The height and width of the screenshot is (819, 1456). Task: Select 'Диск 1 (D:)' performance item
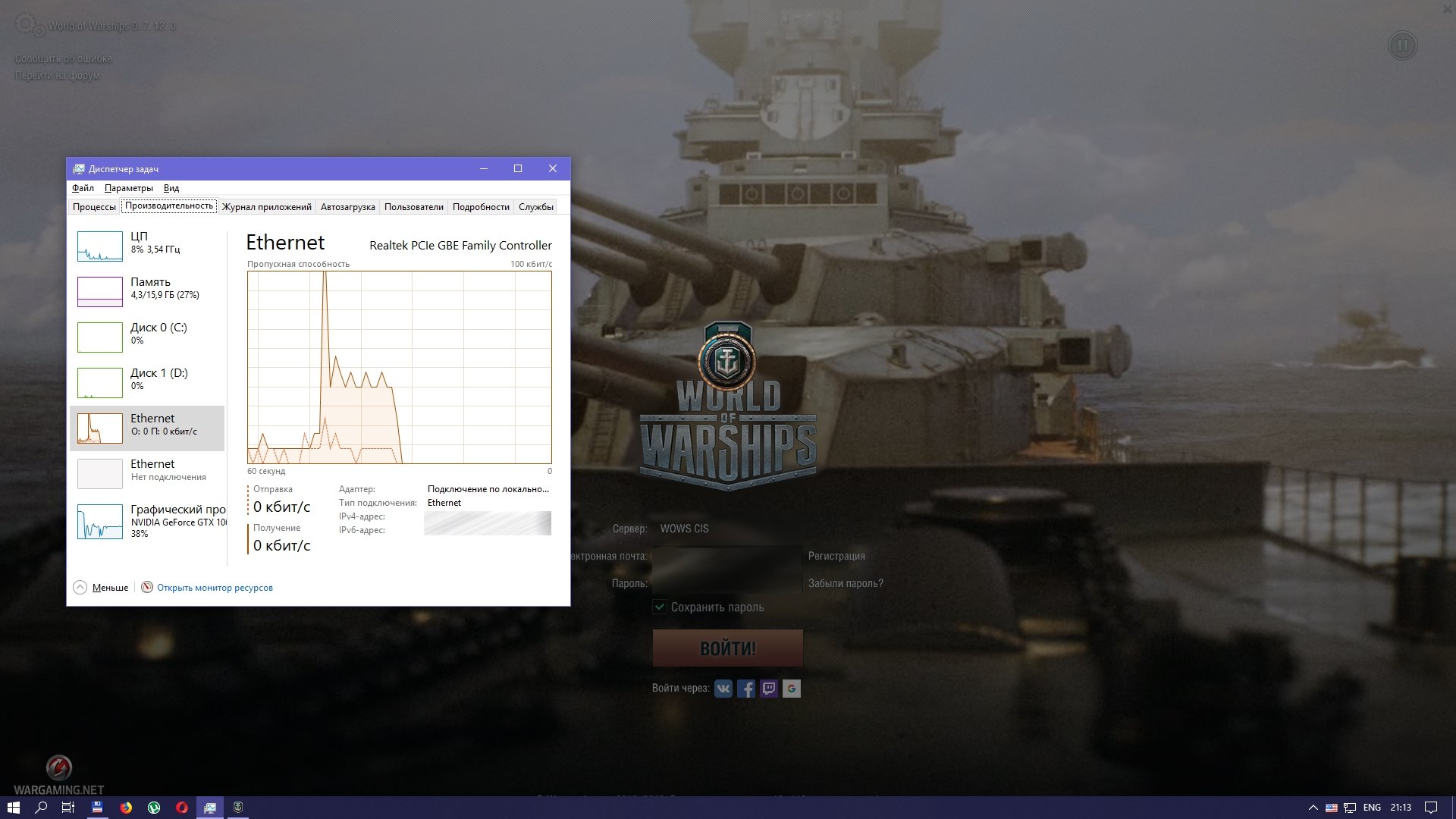(149, 383)
